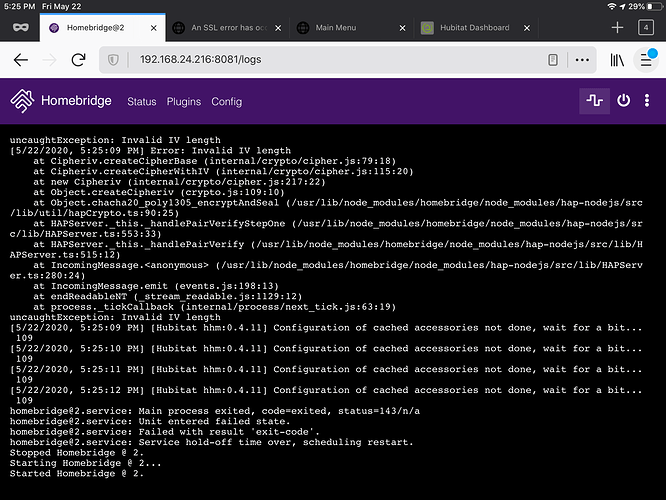This screenshot has height=500, width=666.
Task: Reload the current page
Action: [x=79, y=60]
